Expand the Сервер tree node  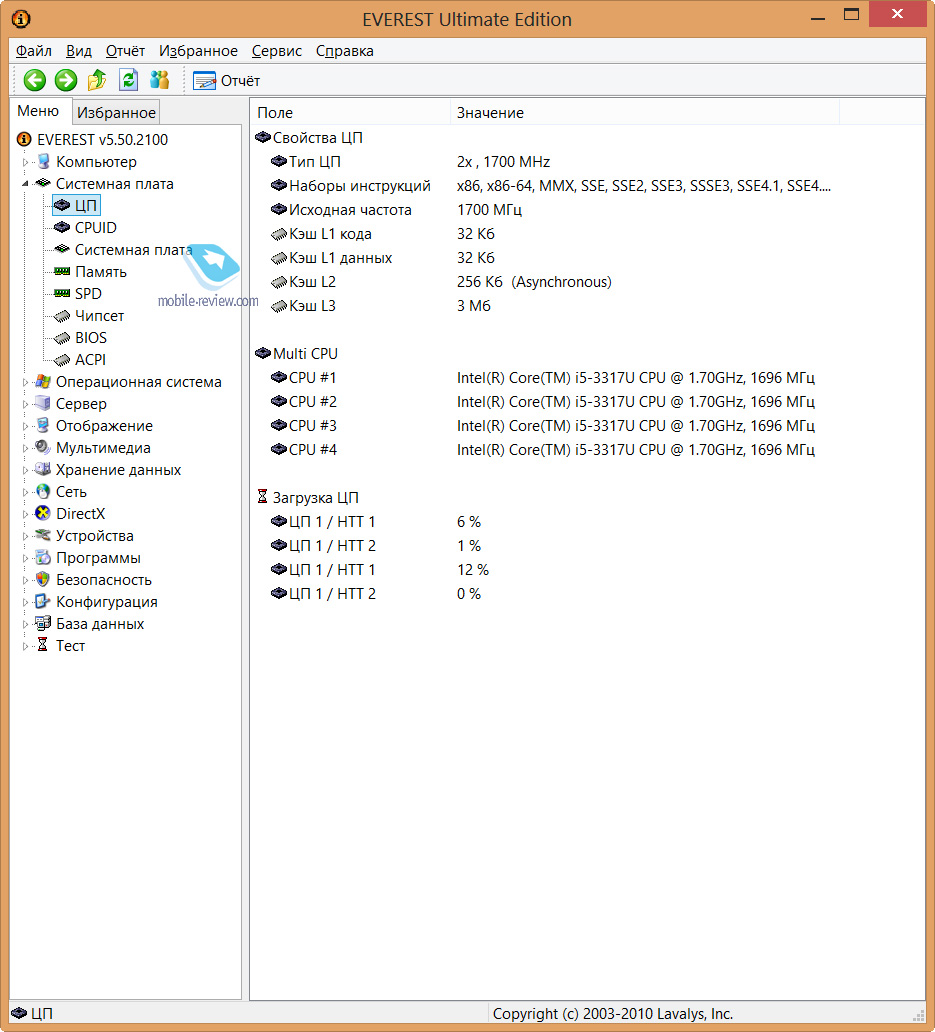(x=25, y=404)
